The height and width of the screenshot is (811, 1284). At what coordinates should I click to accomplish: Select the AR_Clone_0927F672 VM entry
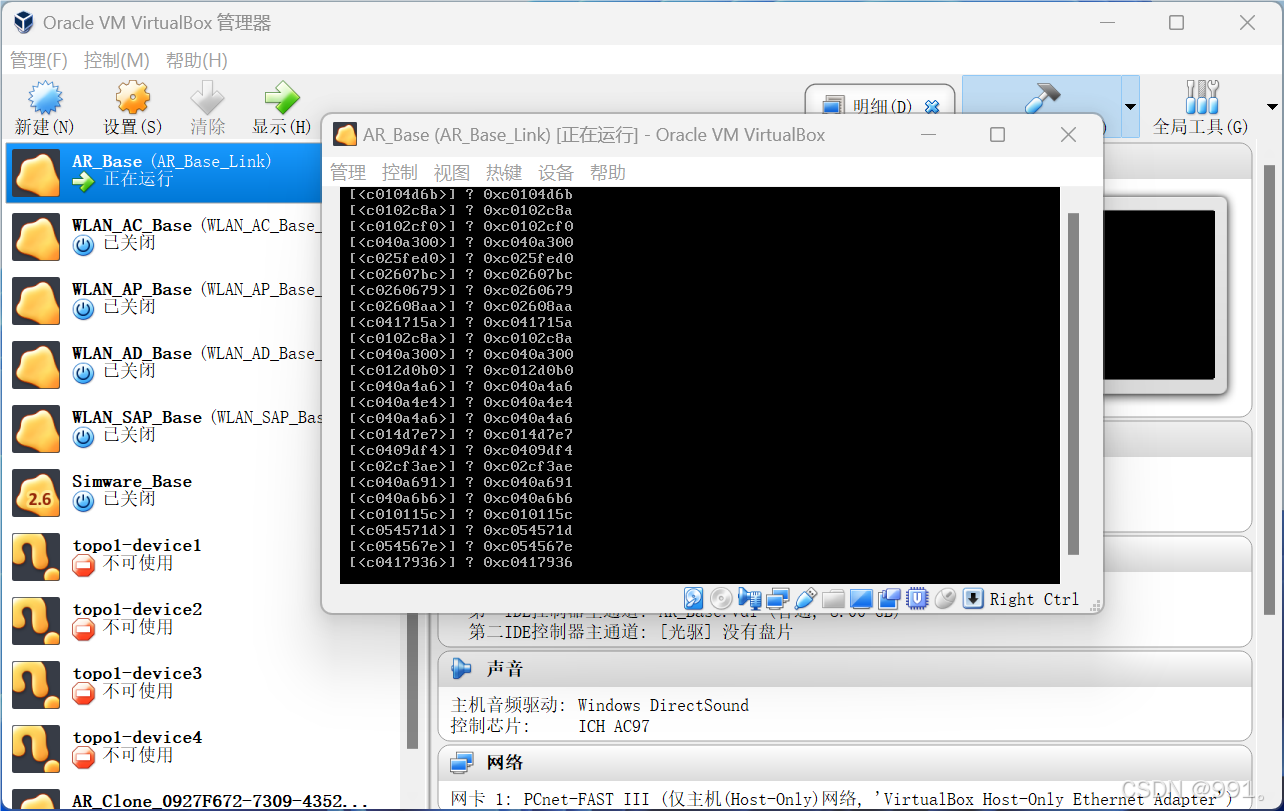pos(200,799)
